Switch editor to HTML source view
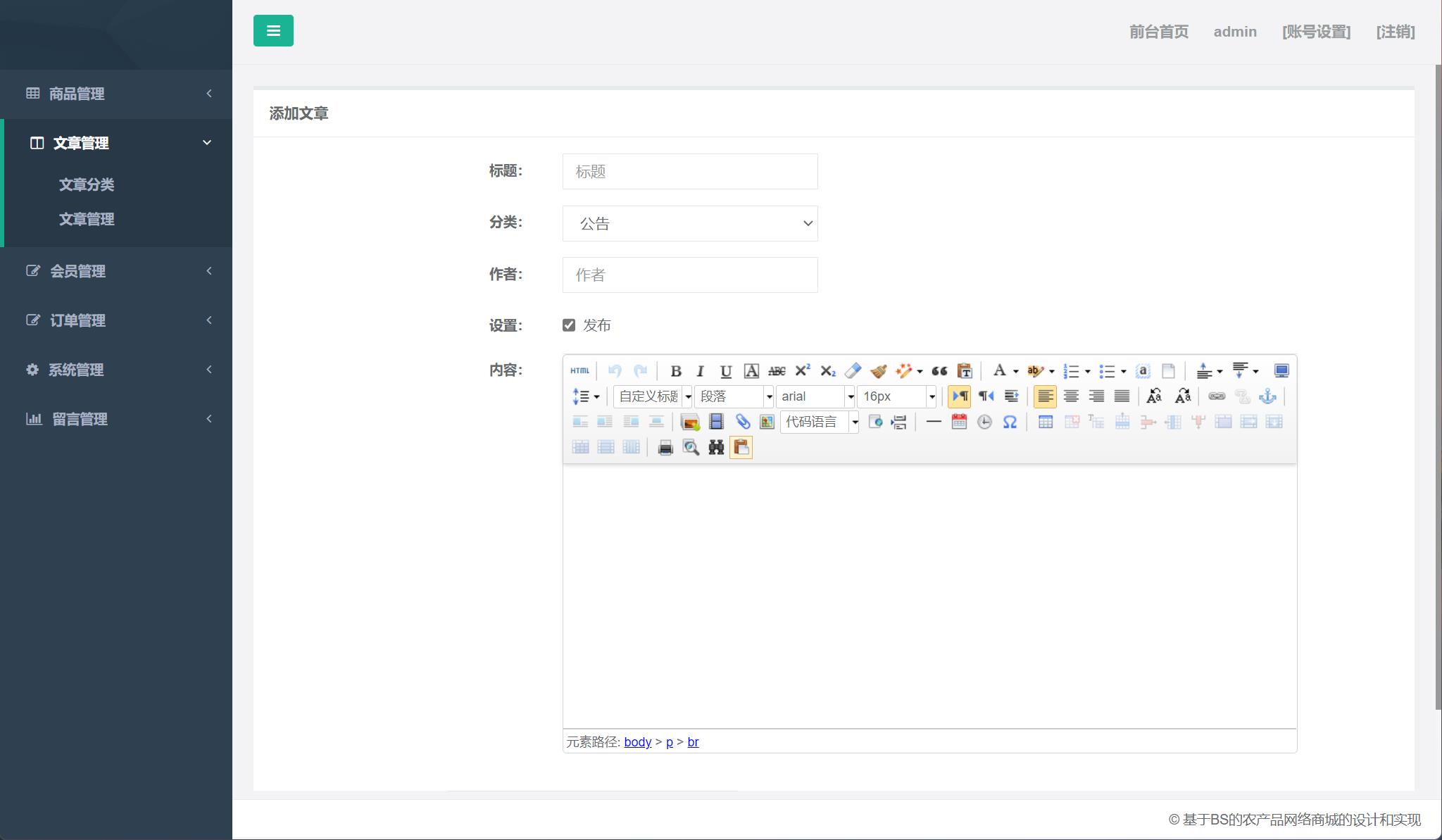This screenshot has height=840, width=1442. (x=579, y=370)
